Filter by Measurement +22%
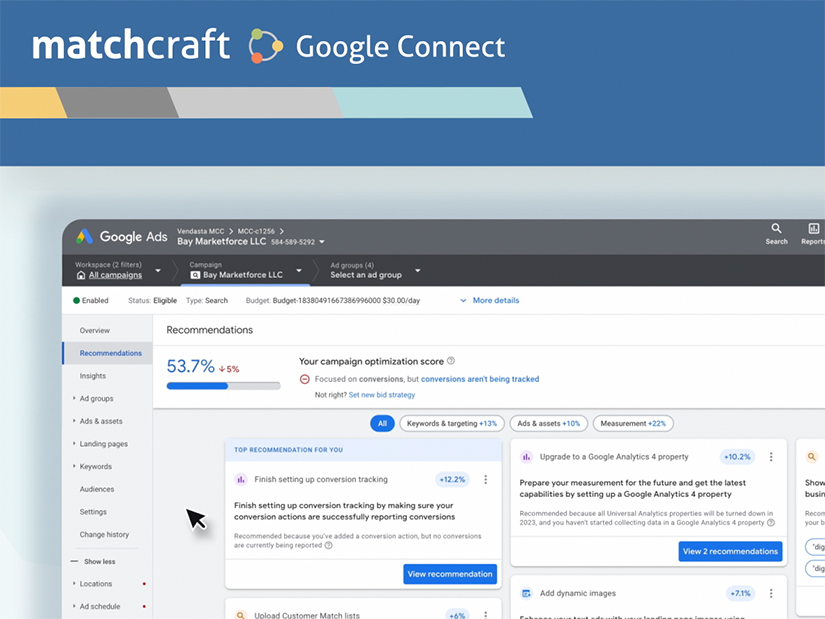825x619 pixels. tap(633, 423)
